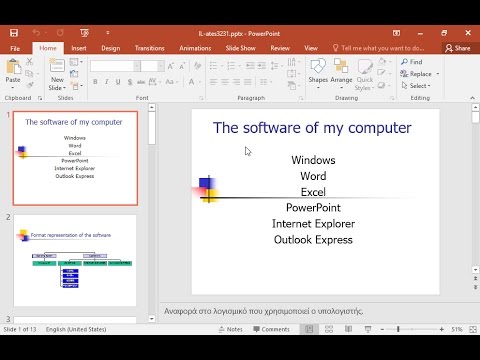Switch to the Slide Show tab
Image resolution: width=480 pixels, height=360 pixels.
click(x=240, y=48)
